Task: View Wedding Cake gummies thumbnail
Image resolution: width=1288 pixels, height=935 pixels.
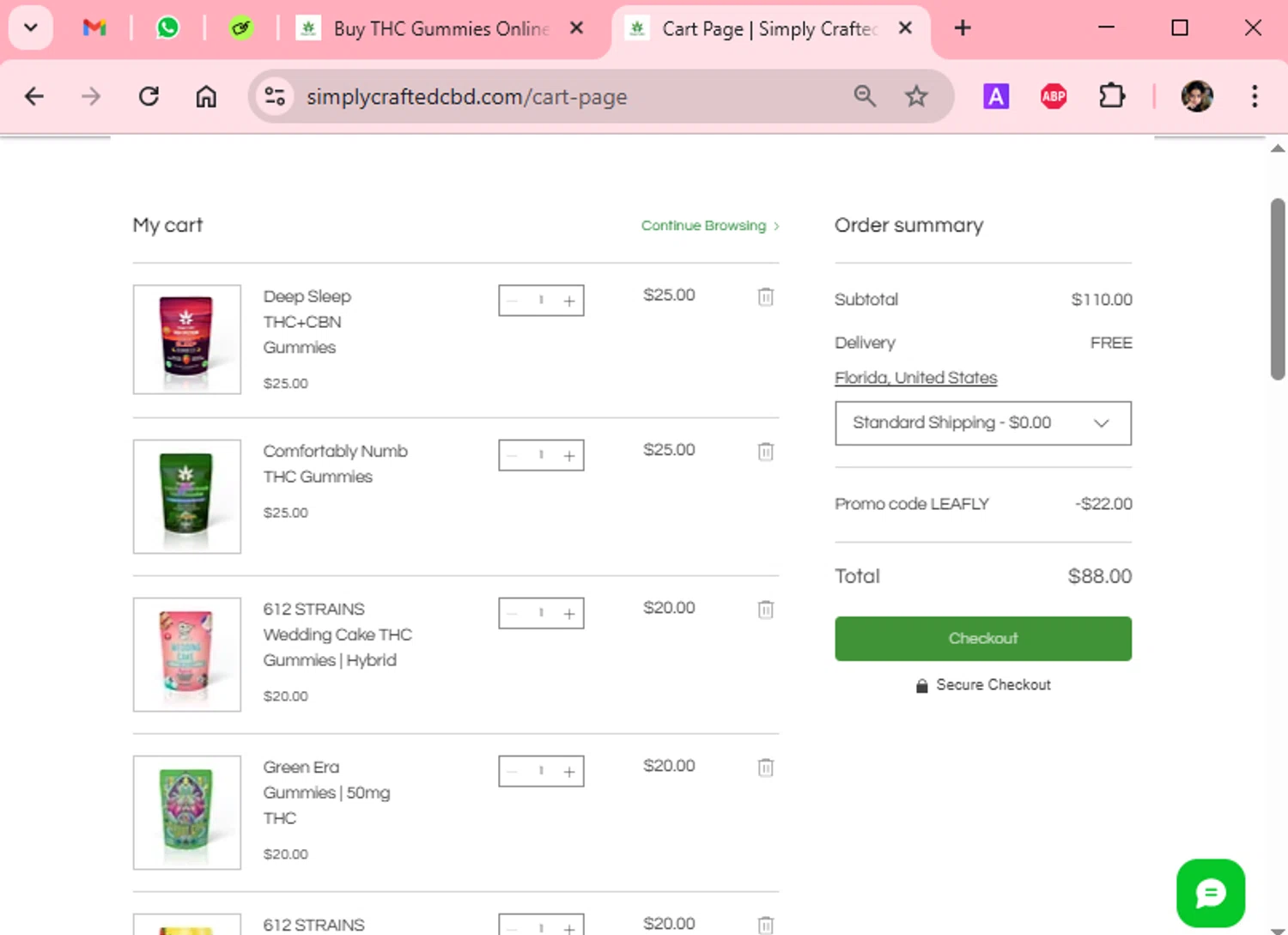Action: 187,654
